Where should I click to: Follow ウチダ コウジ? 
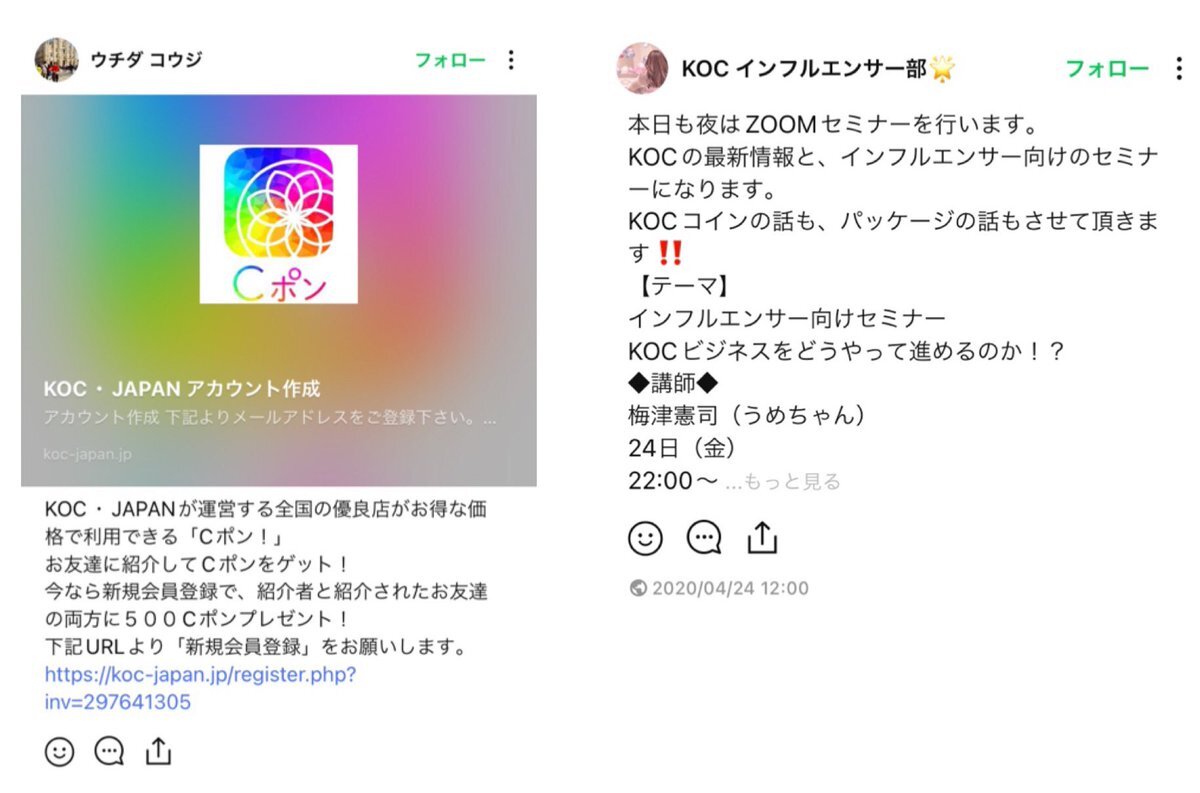point(450,60)
